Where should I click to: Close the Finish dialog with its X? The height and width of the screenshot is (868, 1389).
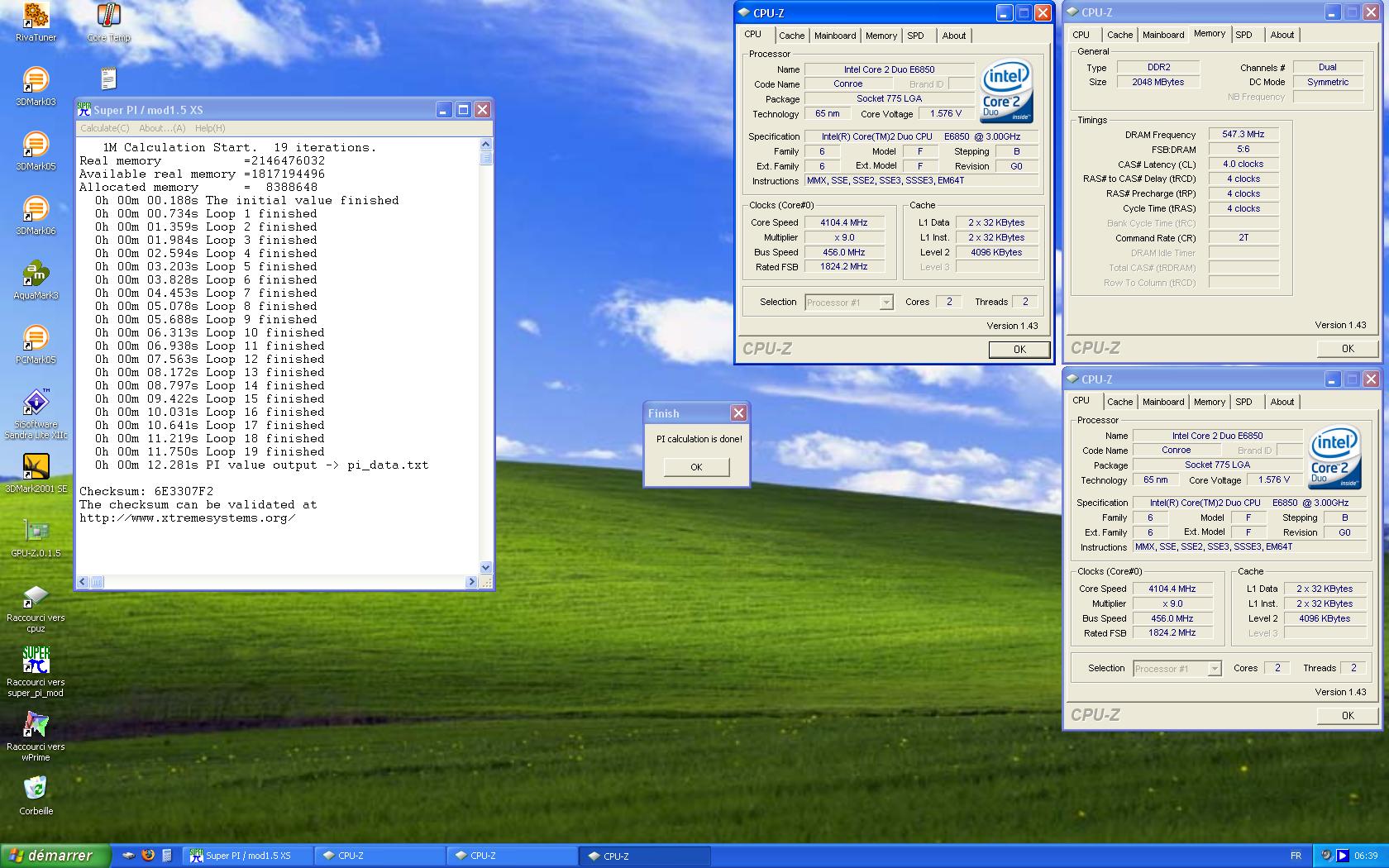click(738, 413)
